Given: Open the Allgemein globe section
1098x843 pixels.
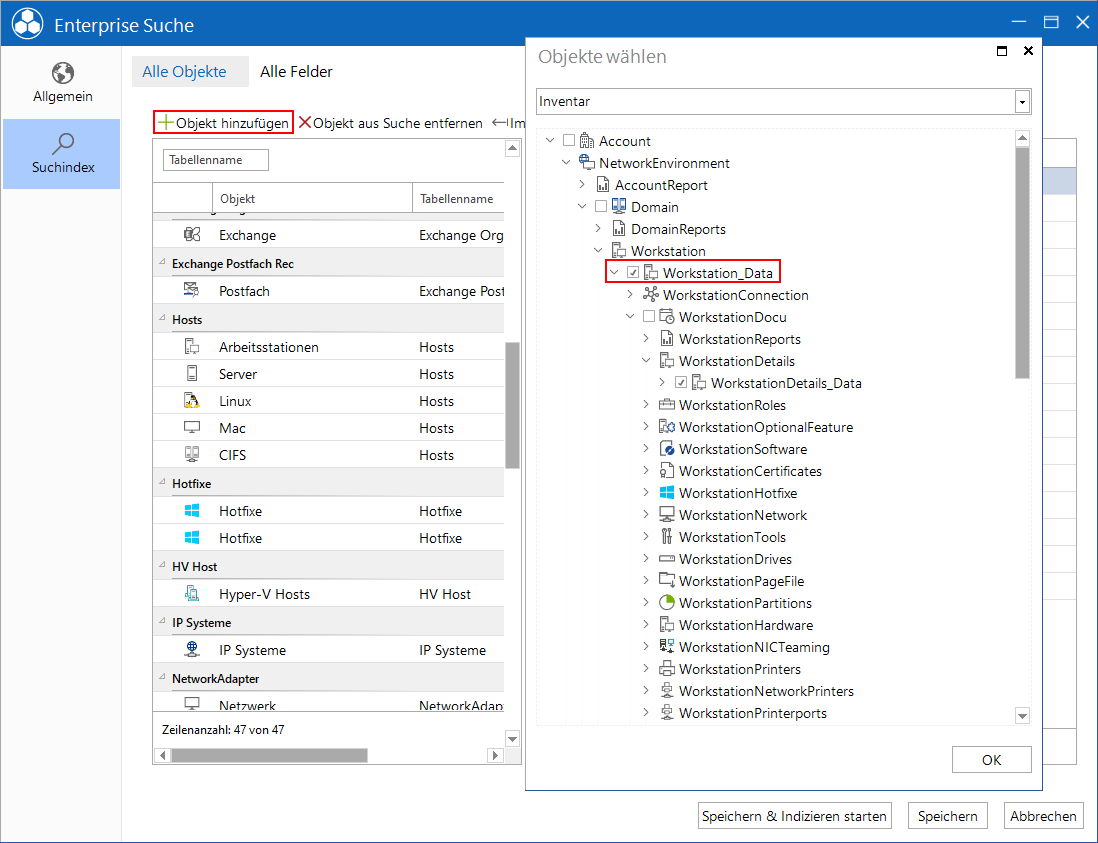Looking at the screenshot, I should [62, 83].
